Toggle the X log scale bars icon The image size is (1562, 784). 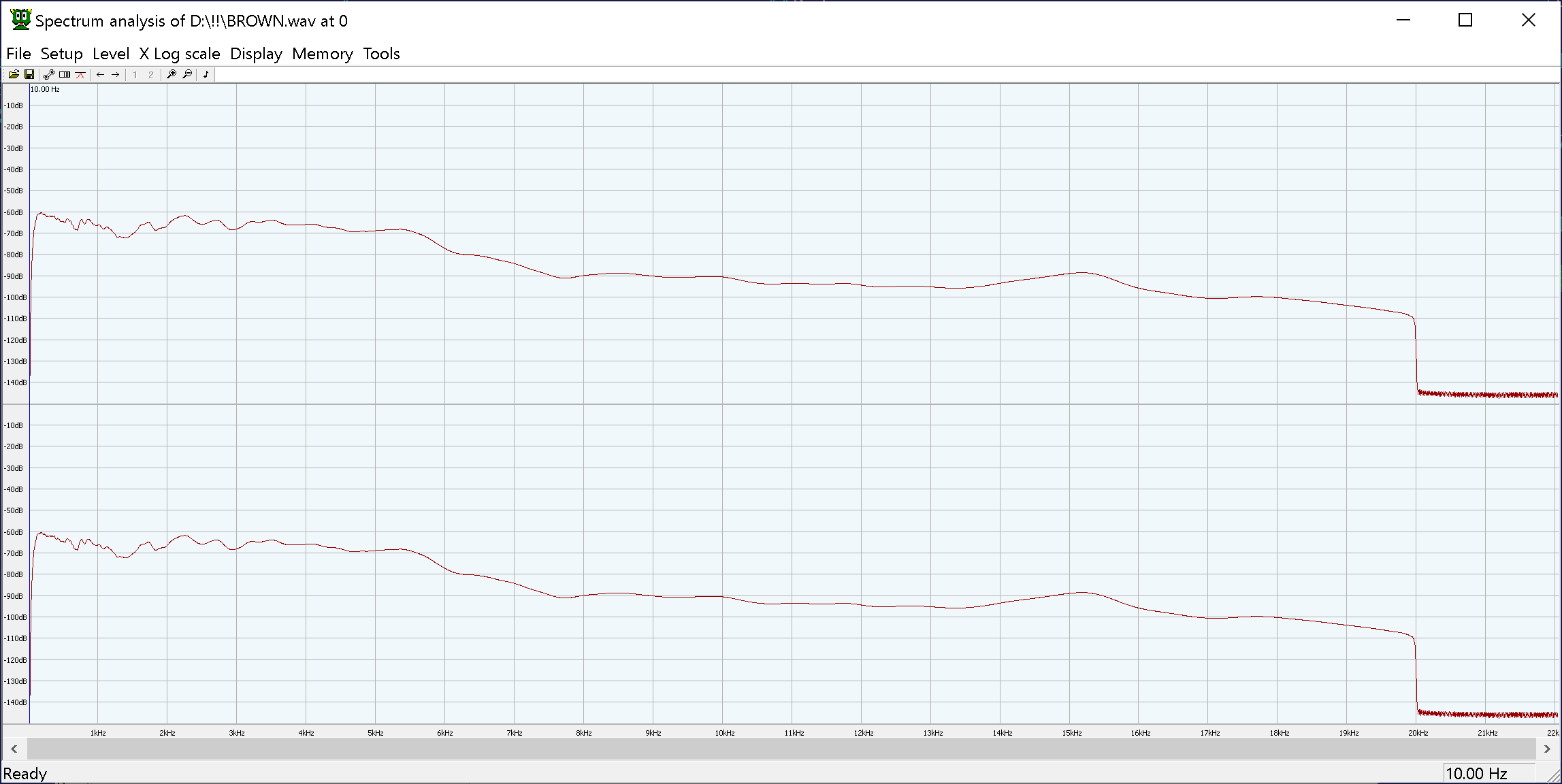pos(65,75)
